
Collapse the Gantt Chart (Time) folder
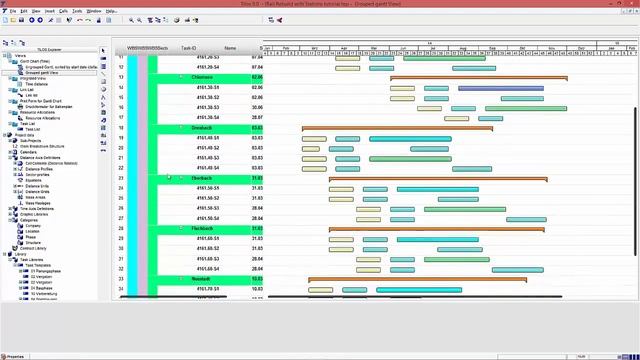point(10,61)
